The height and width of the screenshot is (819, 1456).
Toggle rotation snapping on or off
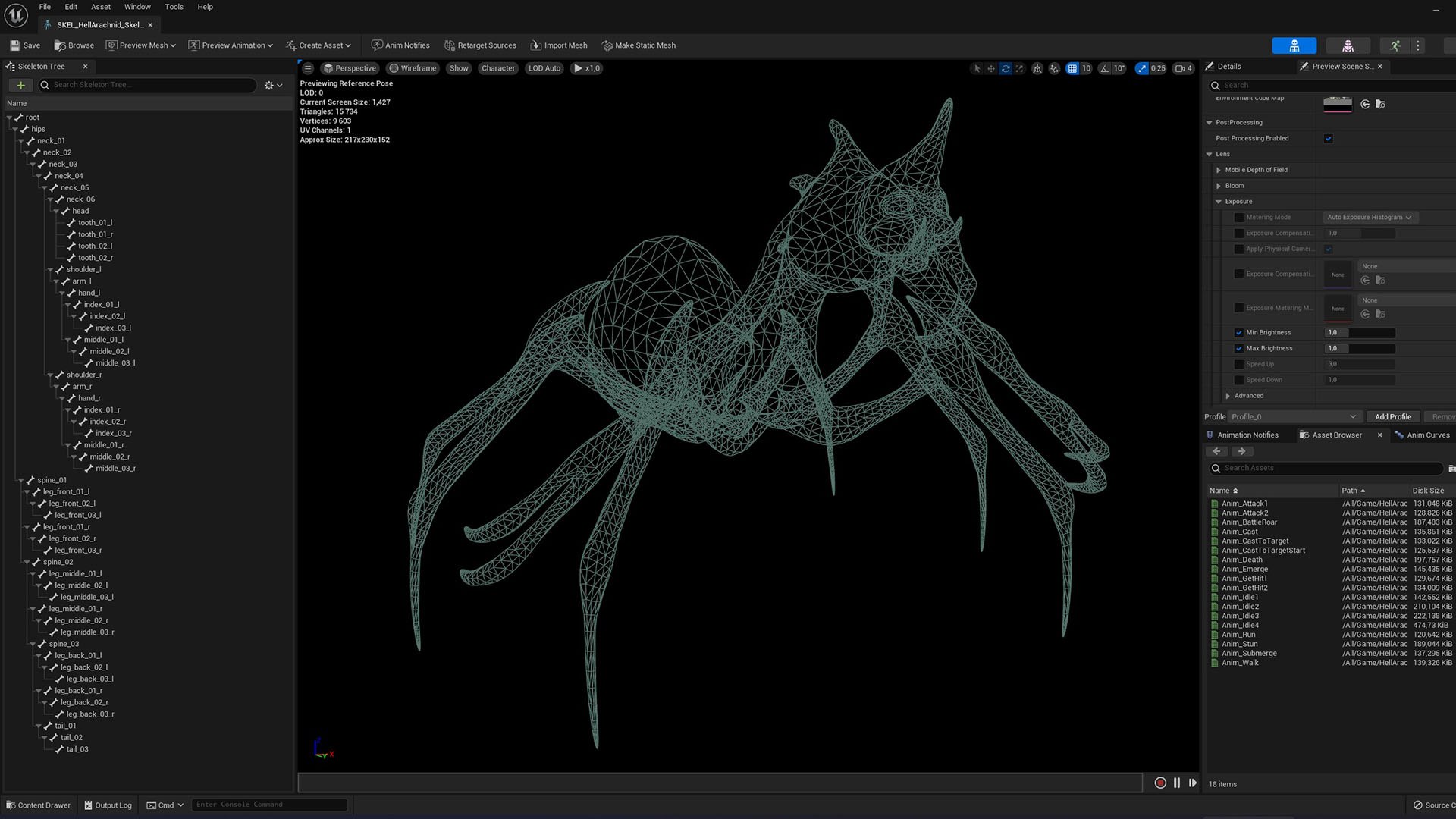pos(1105,68)
